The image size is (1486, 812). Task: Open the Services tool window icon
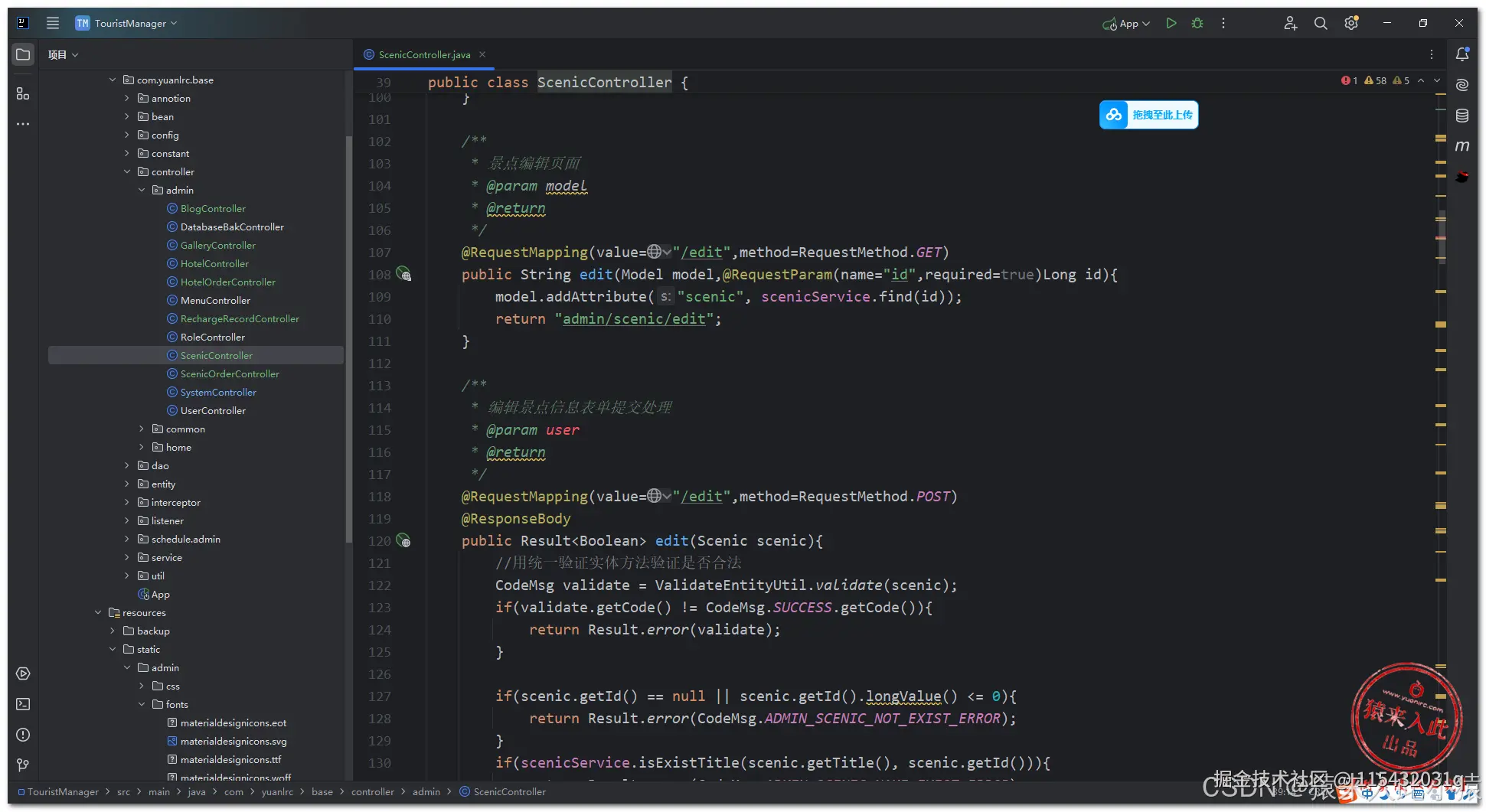click(x=23, y=673)
